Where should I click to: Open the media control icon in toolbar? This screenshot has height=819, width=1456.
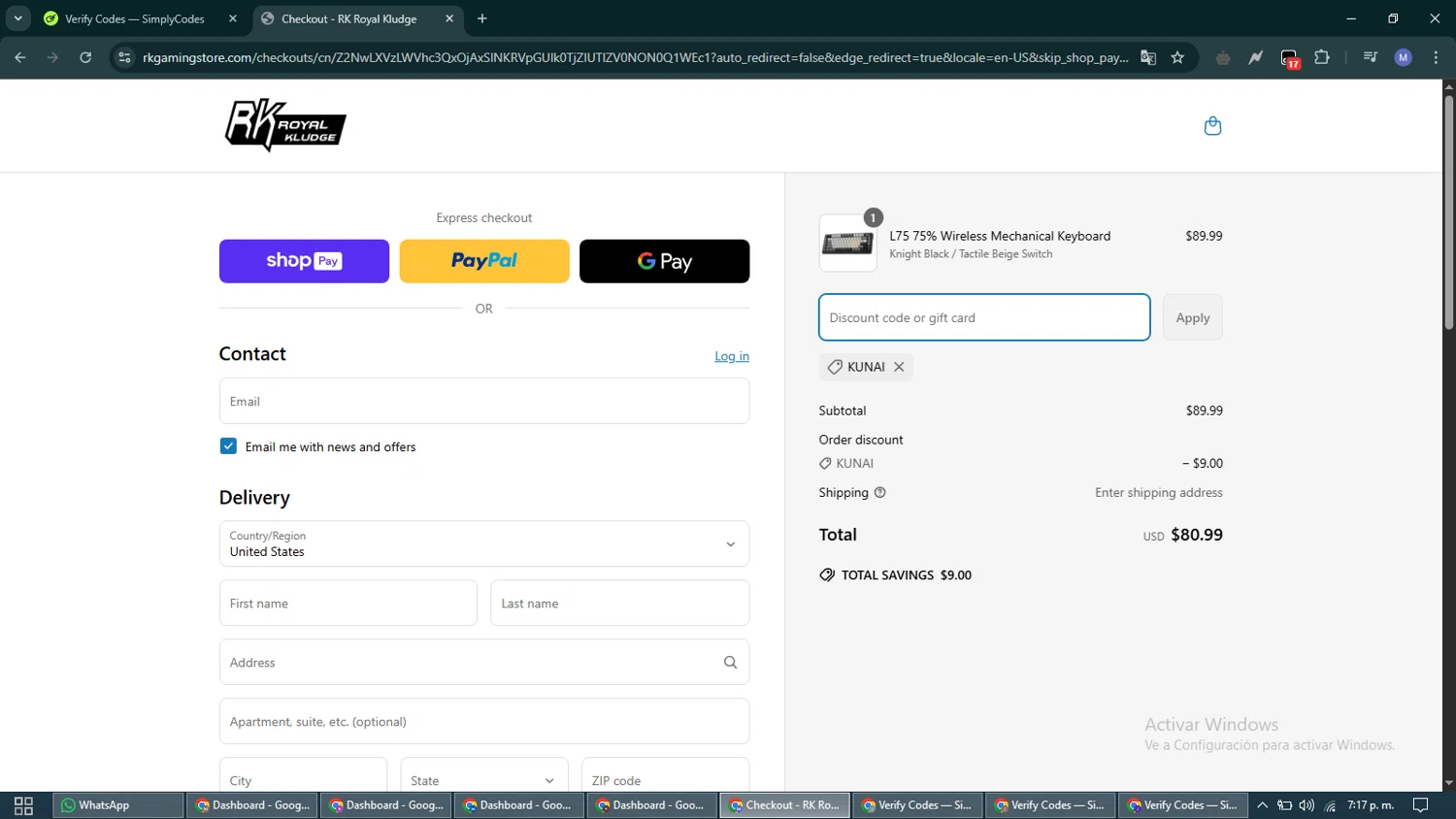tap(1370, 57)
